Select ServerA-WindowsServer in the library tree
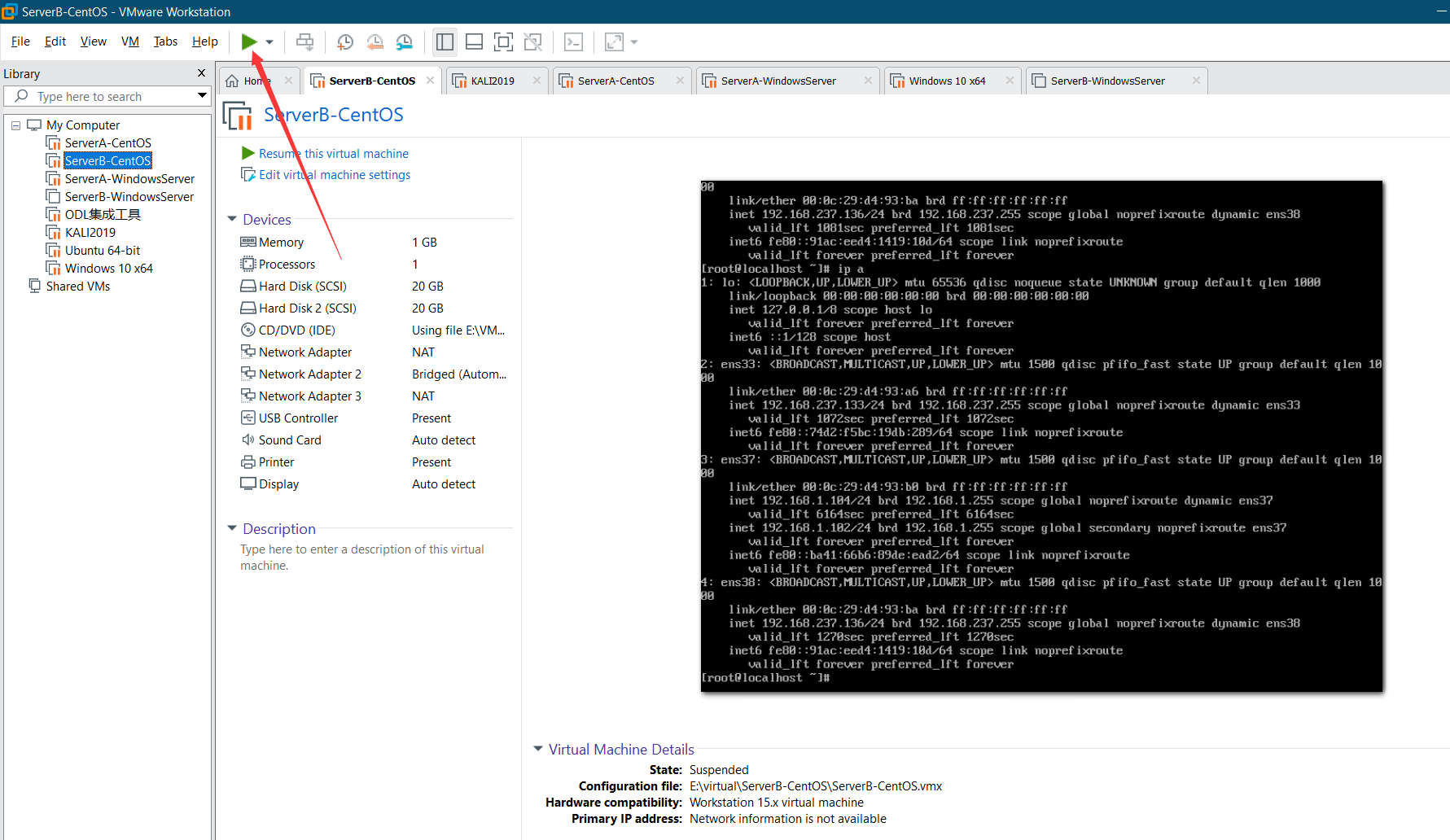The width and height of the screenshot is (1450, 840). click(129, 179)
